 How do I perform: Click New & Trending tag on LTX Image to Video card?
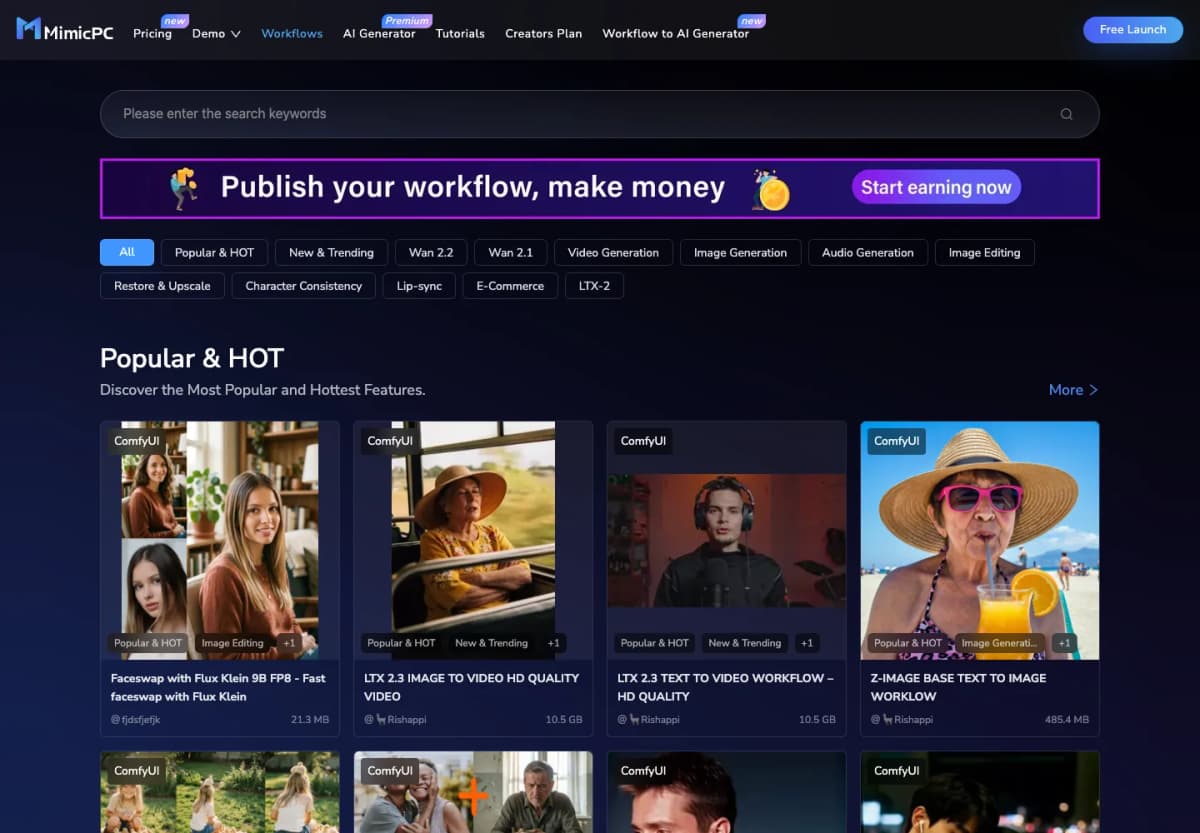[x=491, y=643]
